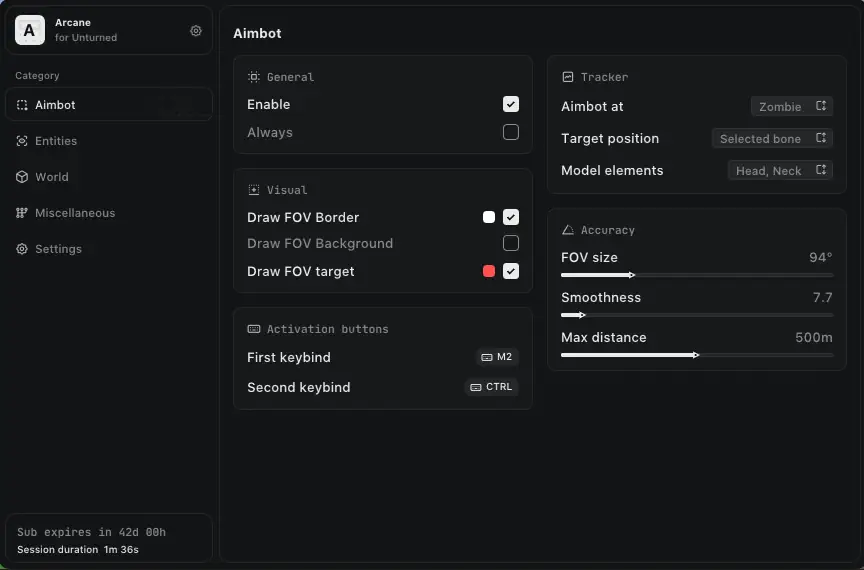The width and height of the screenshot is (864, 570).
Task: Uncheck Draw FOV Border checkbox
Action: pos(511,217)
